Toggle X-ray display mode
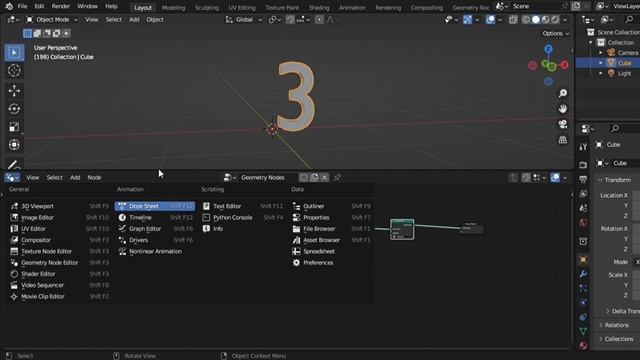 tap(513, 20)
